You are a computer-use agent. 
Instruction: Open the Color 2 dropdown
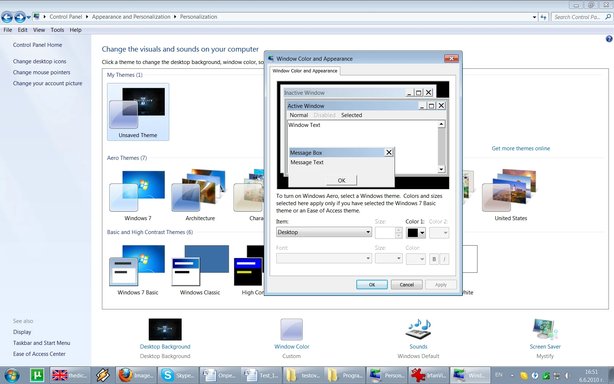[x=439, y=233]
